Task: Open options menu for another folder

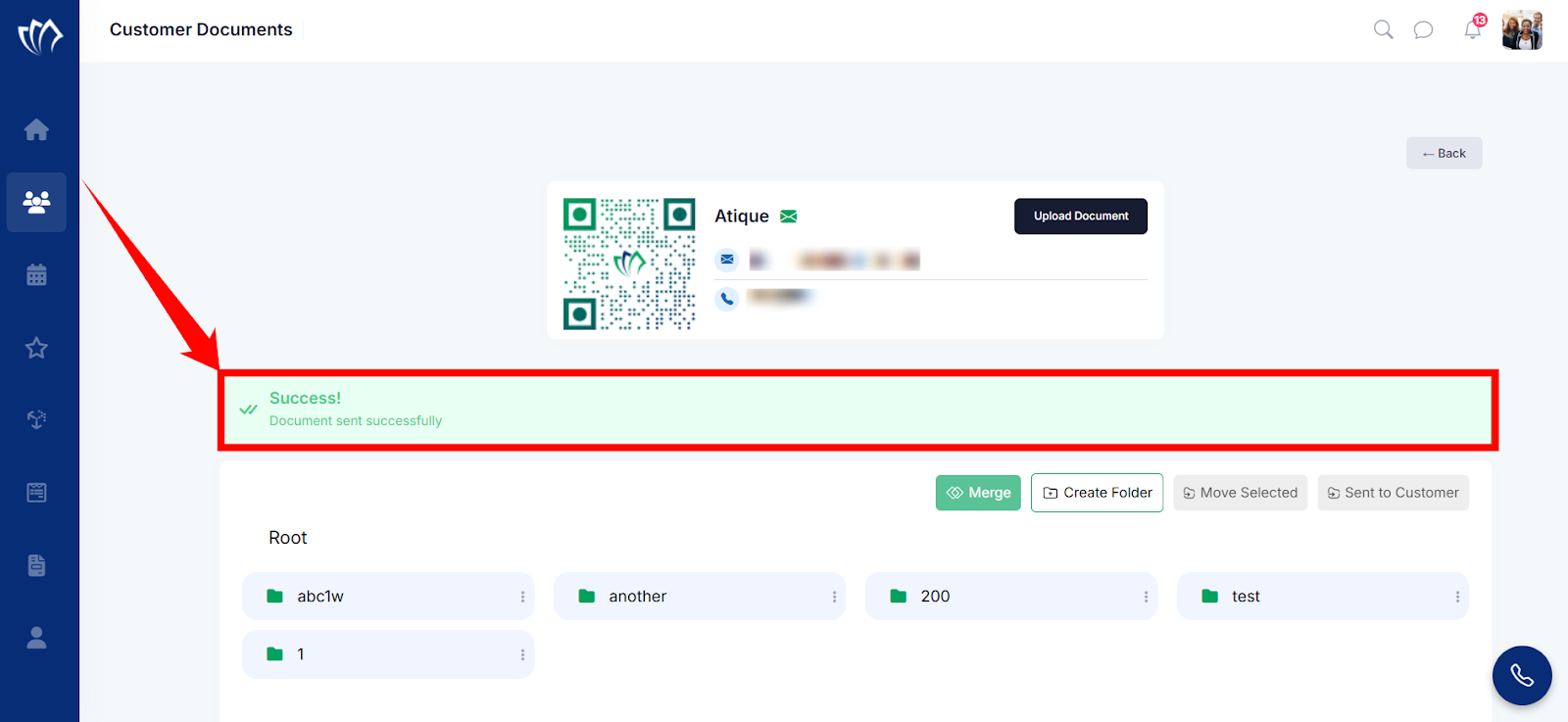Action: (x=834, y=597)
